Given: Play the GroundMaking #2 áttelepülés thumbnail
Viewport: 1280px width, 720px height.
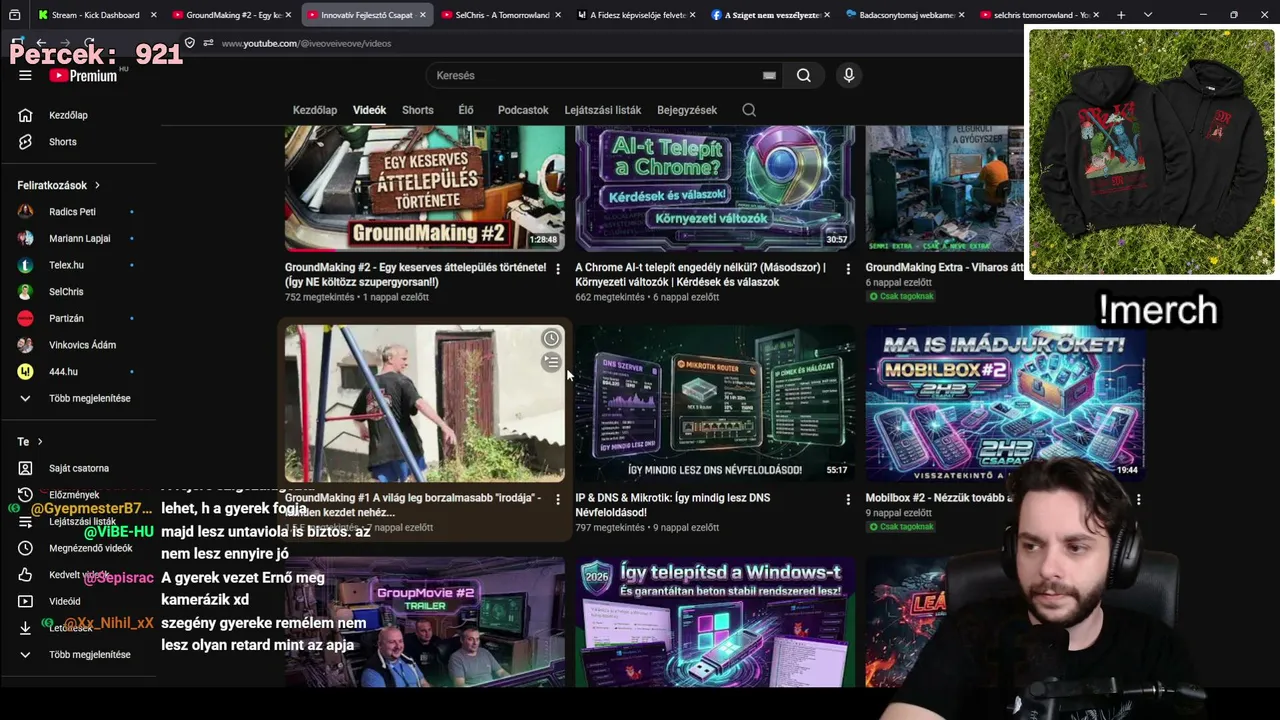Looking at the screenshot, I should pyautogui.click(x=425, y=188).
